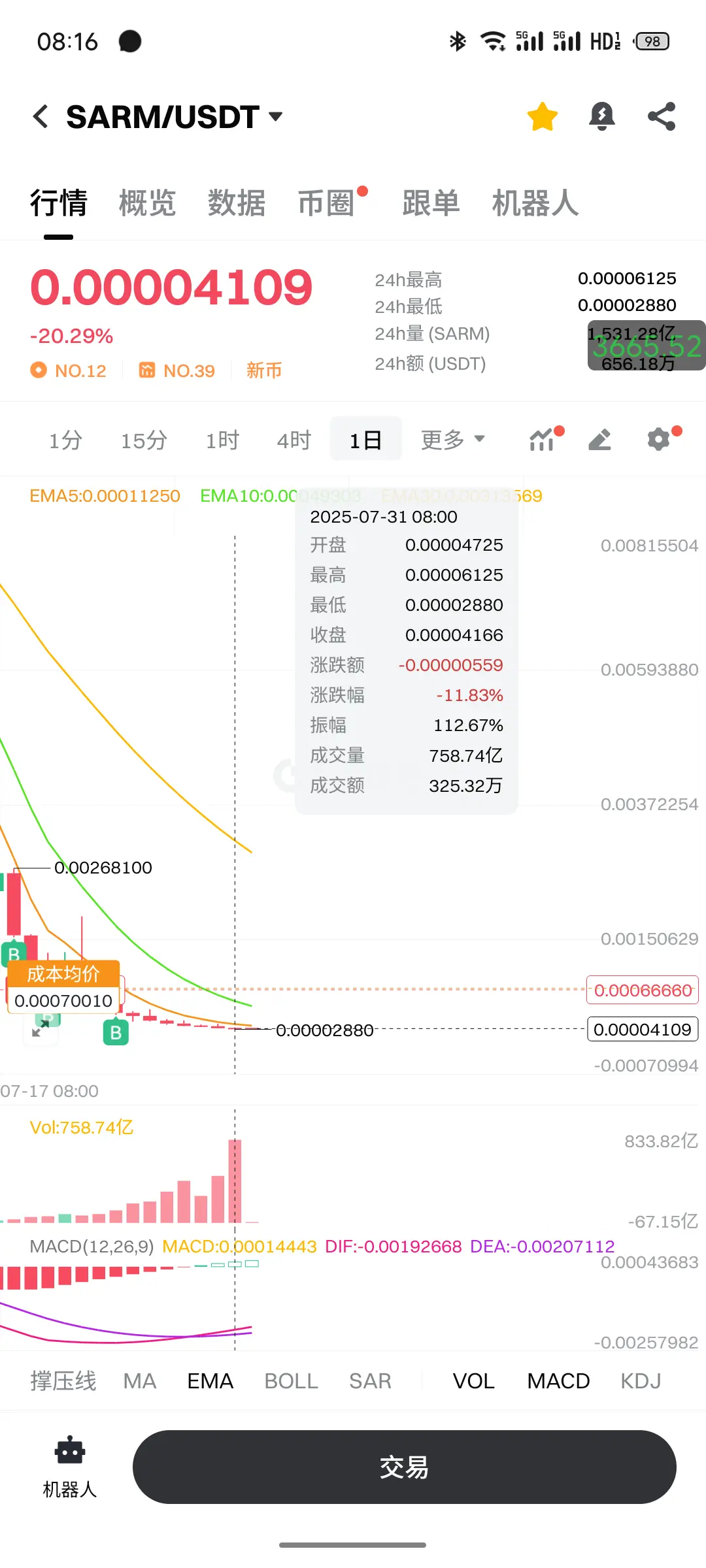
Task: Toggle the MACD sub-indicator
Action: [558, 1381]
